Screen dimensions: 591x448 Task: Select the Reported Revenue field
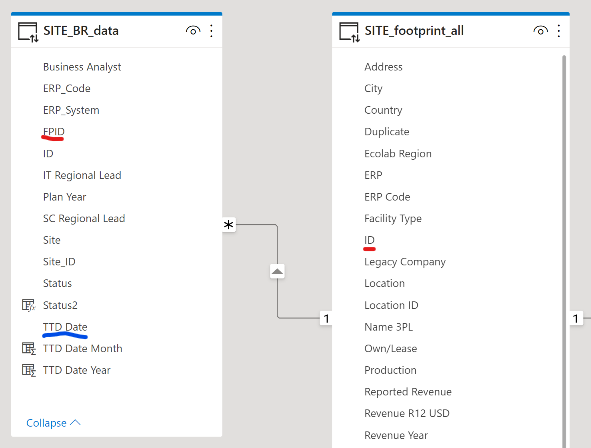click(408, 392)
